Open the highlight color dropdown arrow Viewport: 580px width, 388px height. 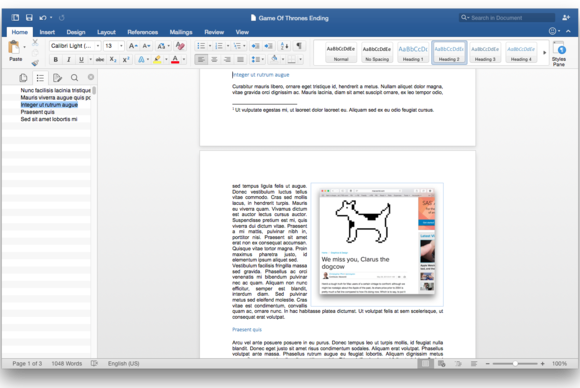pyautogui.click(x=166, y=60)
